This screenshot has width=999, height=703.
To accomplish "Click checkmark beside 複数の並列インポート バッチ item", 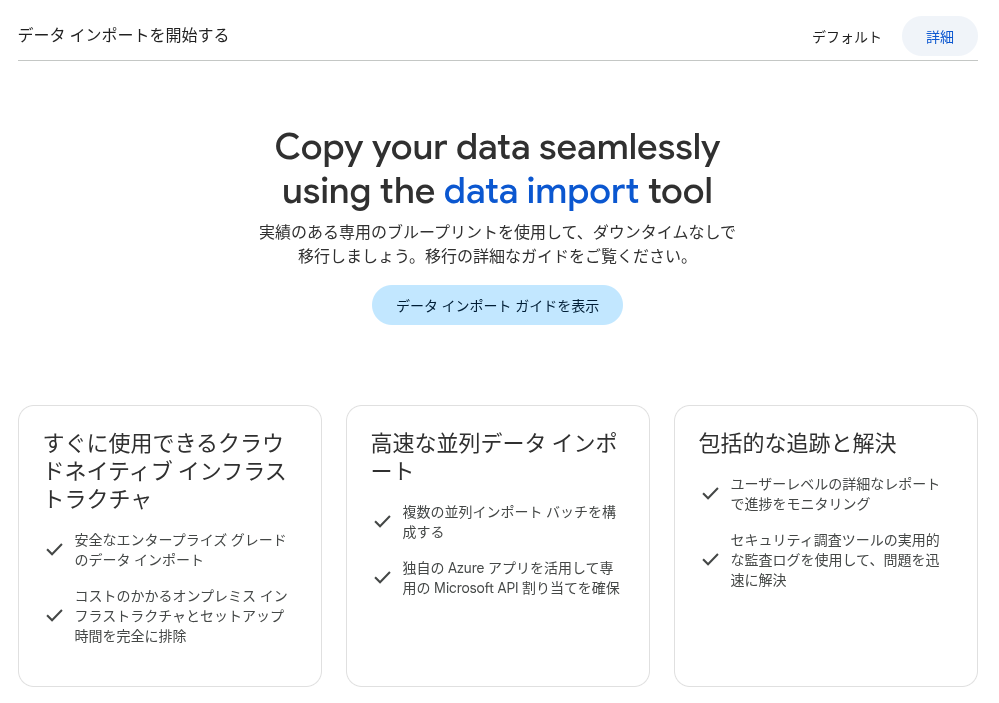I will [382, 522].
